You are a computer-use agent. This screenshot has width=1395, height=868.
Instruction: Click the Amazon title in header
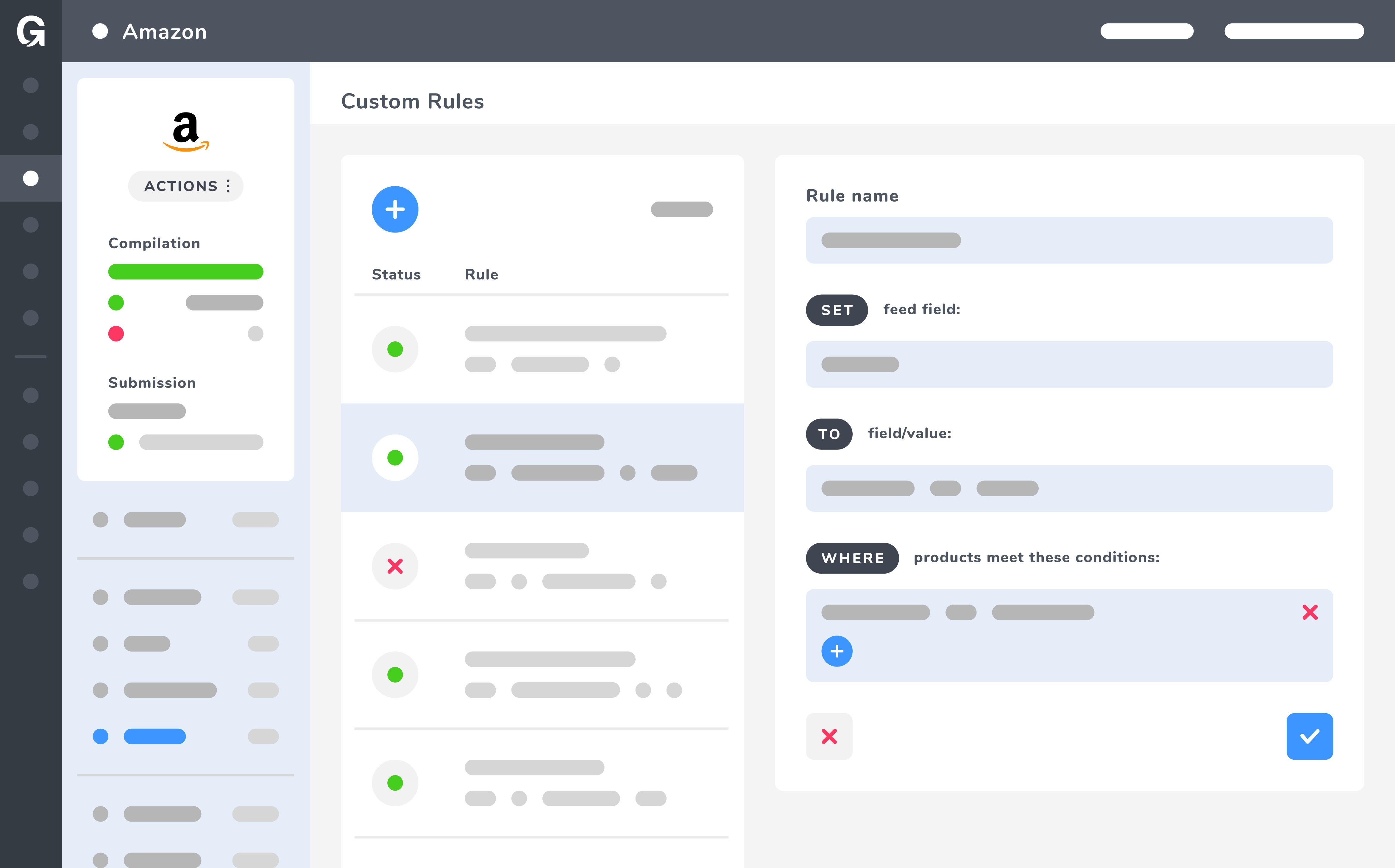pyautogui.click(x=165, y=31)
